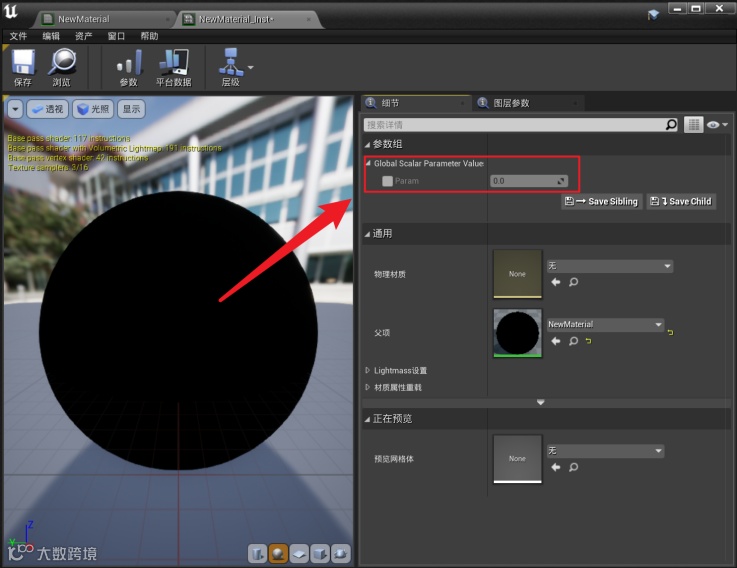
Task: Reset parent to default yellow arrow
Action: point(588,341)
